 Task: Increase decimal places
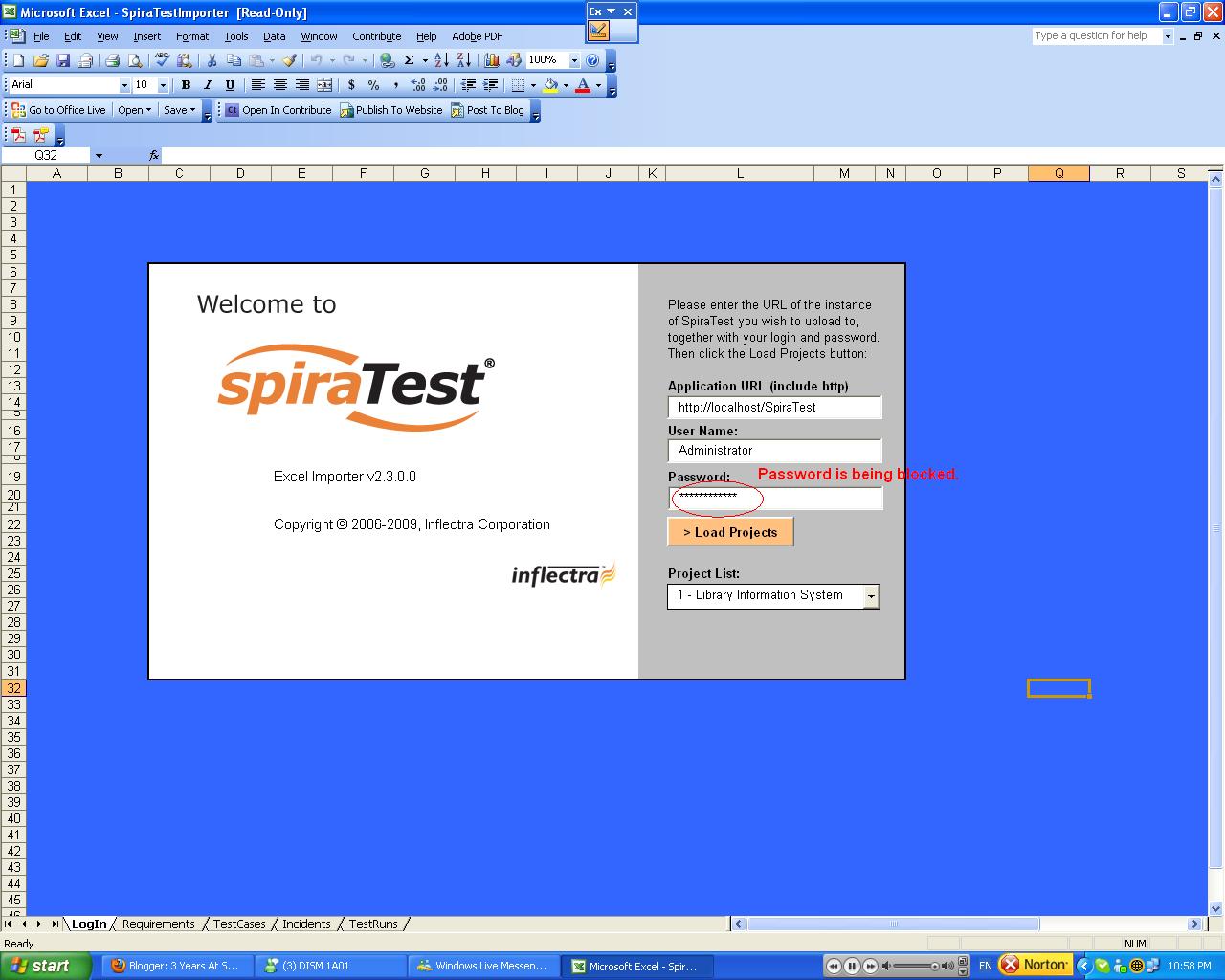(418, 85)
